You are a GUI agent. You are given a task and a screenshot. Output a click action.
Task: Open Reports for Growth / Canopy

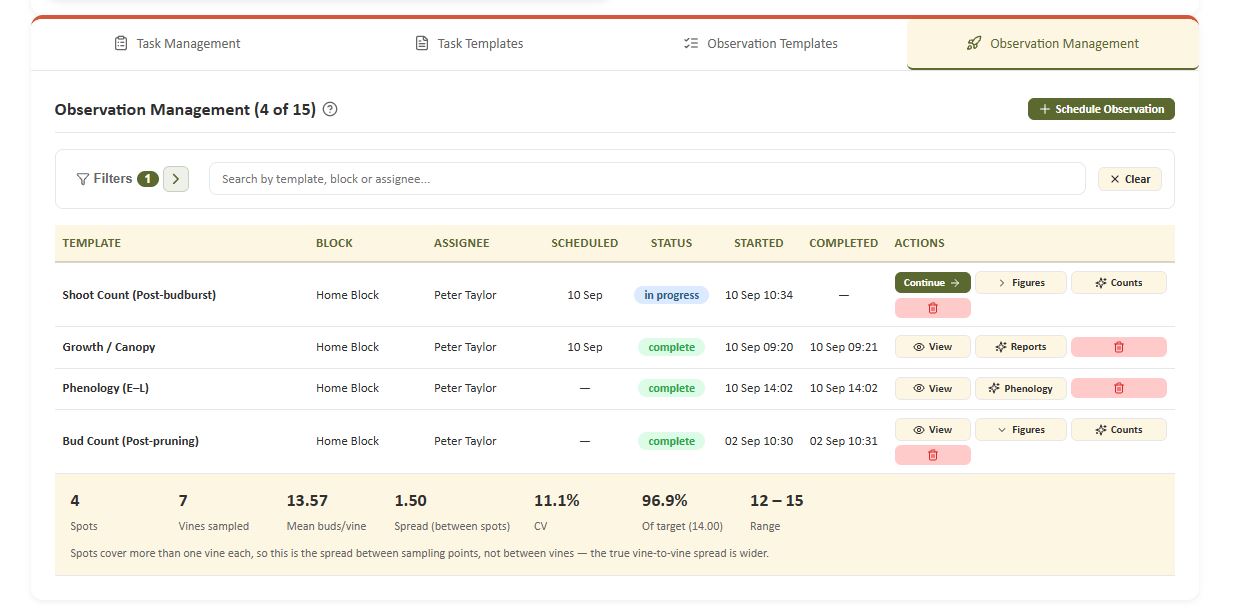pos(1021,347)
